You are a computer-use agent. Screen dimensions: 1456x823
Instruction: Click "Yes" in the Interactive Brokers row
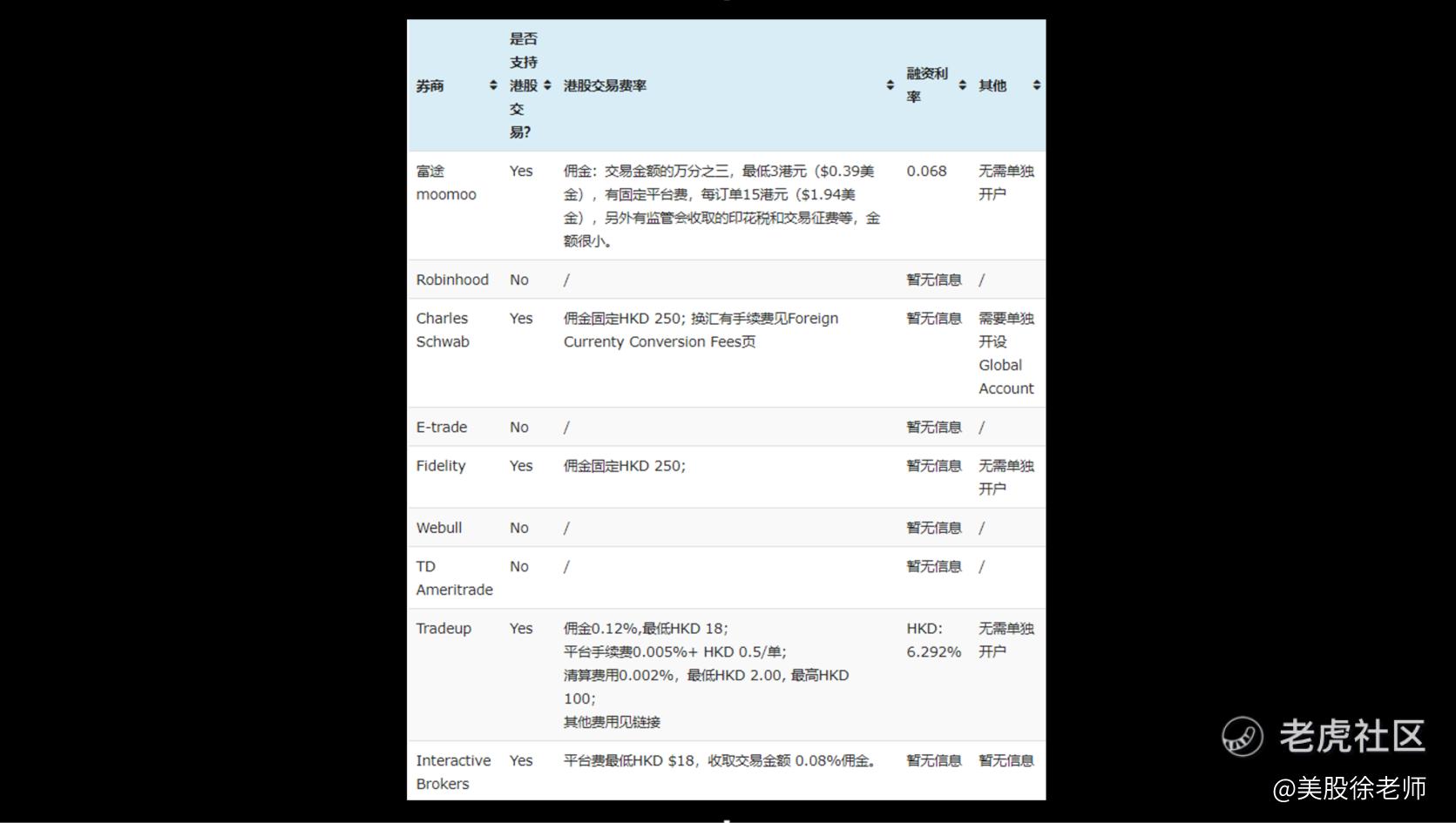click(521, 760)
